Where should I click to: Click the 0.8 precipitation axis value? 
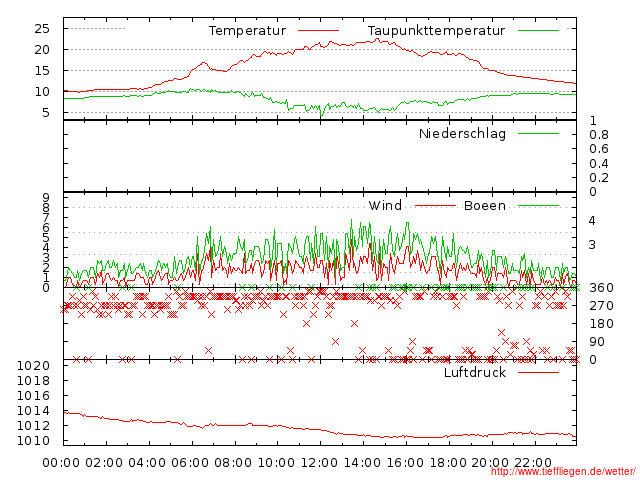click(x=599, y=135)
